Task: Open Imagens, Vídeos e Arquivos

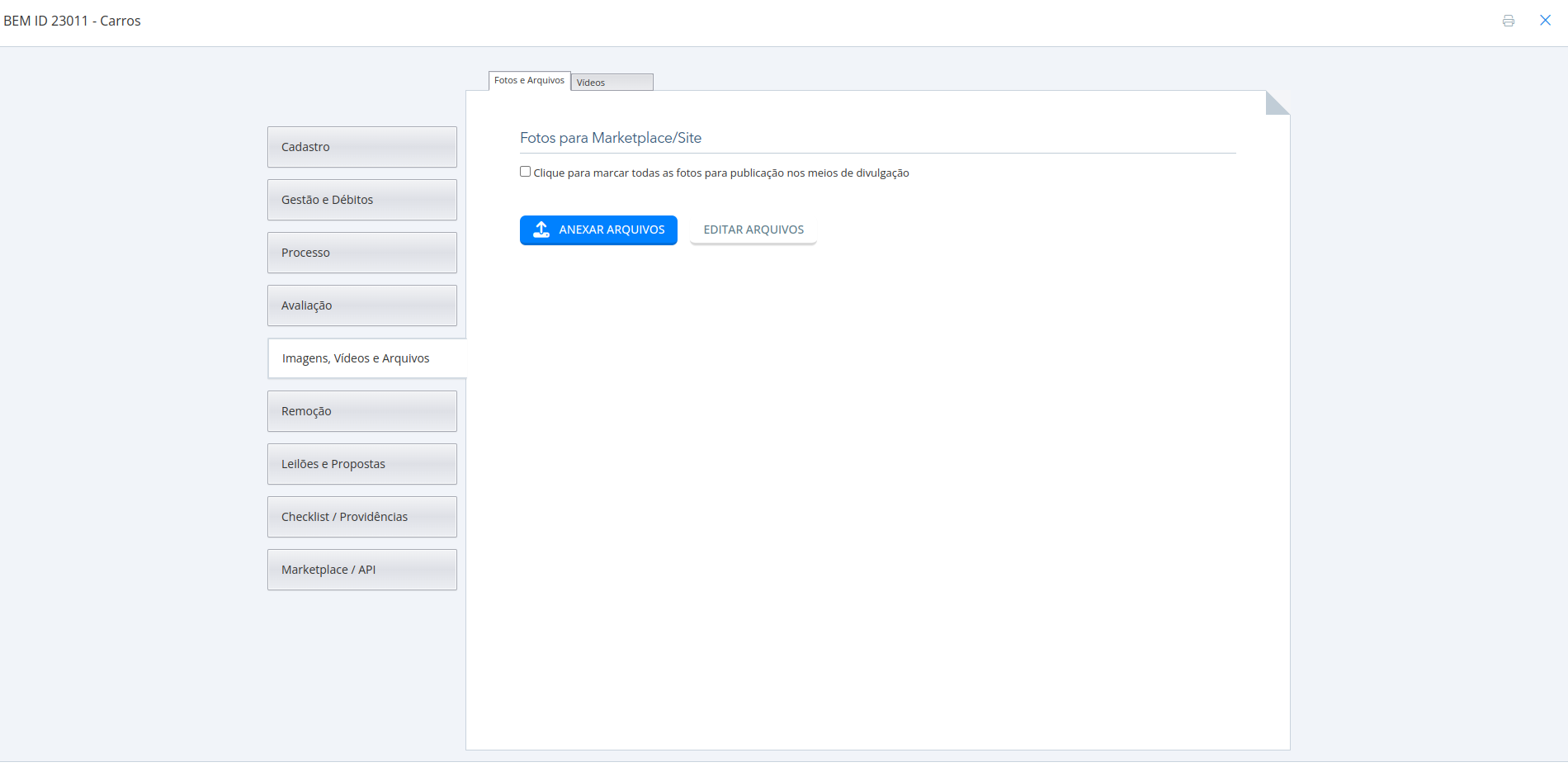Action: pos(361,357)
